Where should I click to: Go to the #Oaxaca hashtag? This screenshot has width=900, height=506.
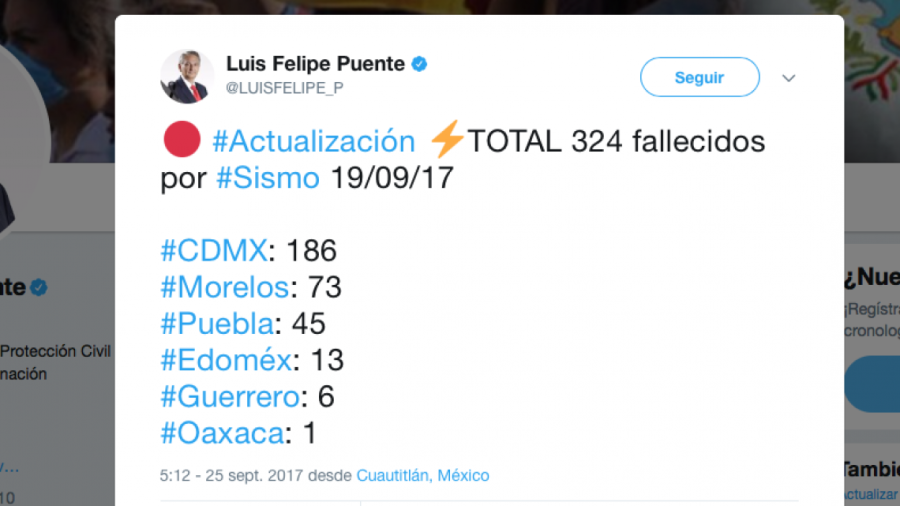click(221, 433)
